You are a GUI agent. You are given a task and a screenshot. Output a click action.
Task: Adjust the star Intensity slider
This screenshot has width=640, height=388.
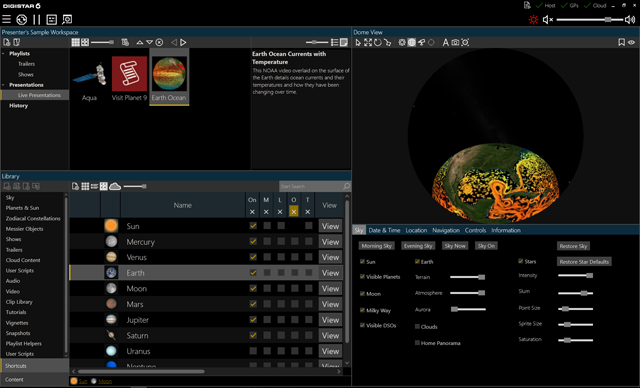[x=576, y=275]
